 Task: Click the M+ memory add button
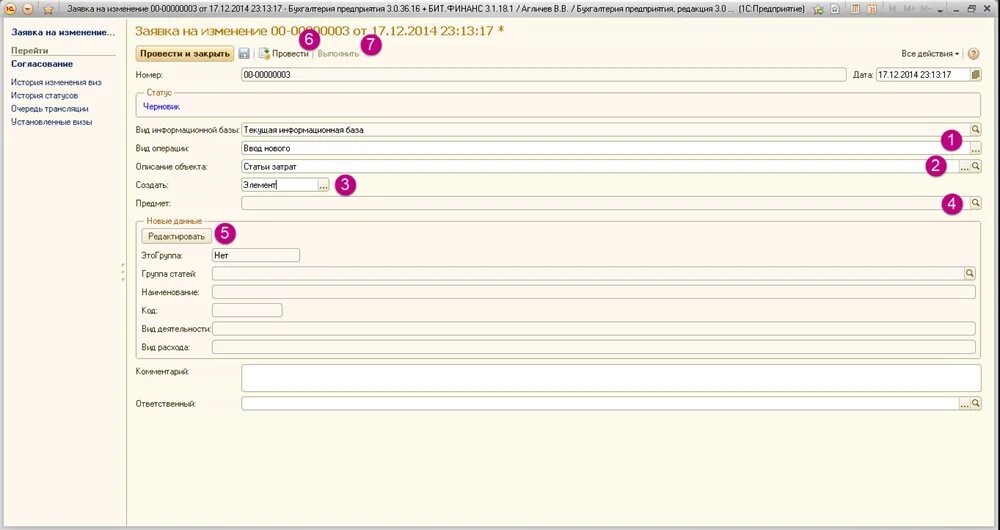pos(909,9)
